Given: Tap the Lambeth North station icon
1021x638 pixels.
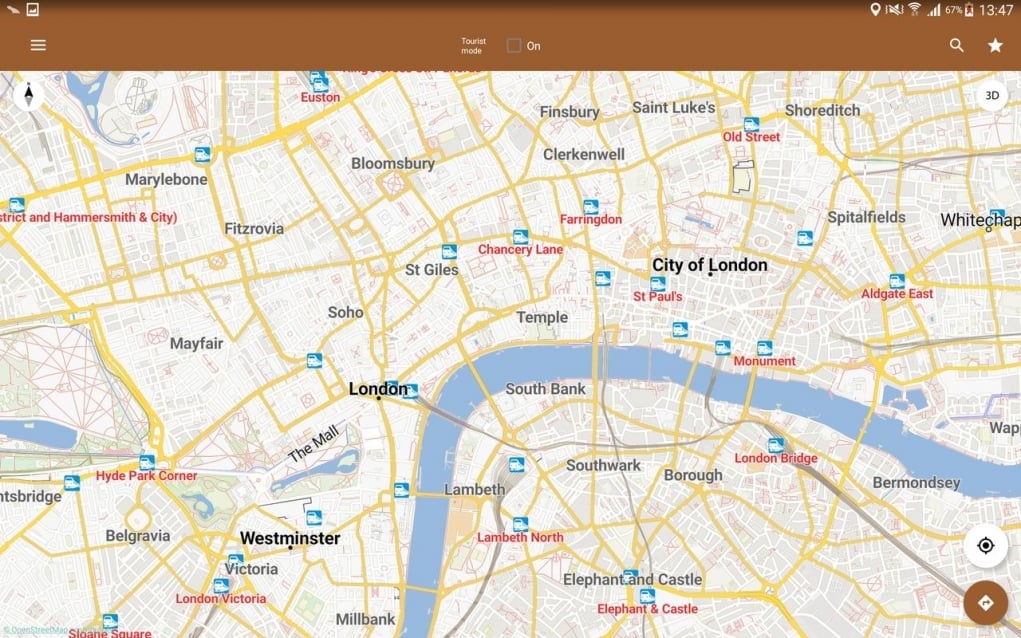Looking at the screenshot, I should click(520, 524).
